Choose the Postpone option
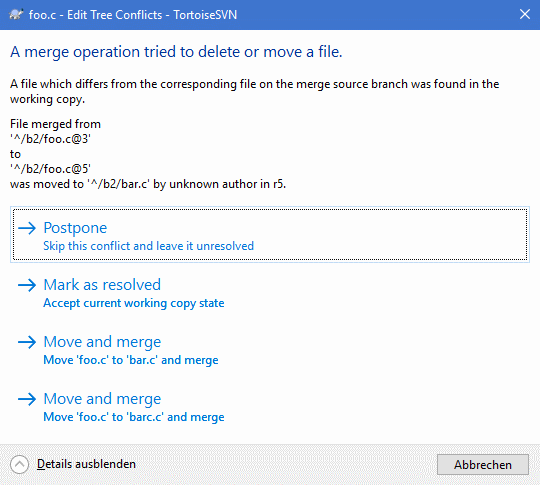540x485 pixels. [x=270, y=235]
